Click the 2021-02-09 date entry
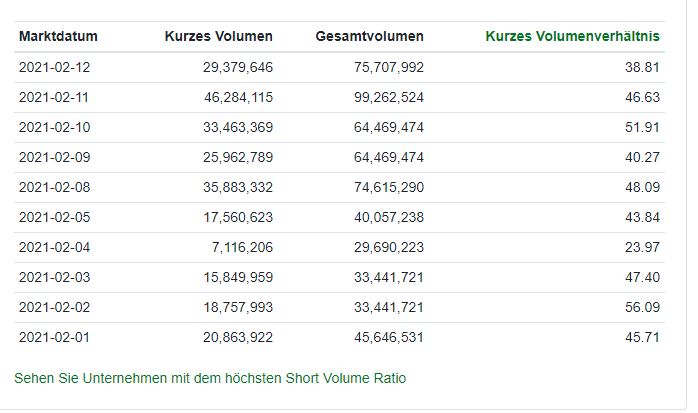This screenshot has width=698, height=413. [x=54, y=157]
